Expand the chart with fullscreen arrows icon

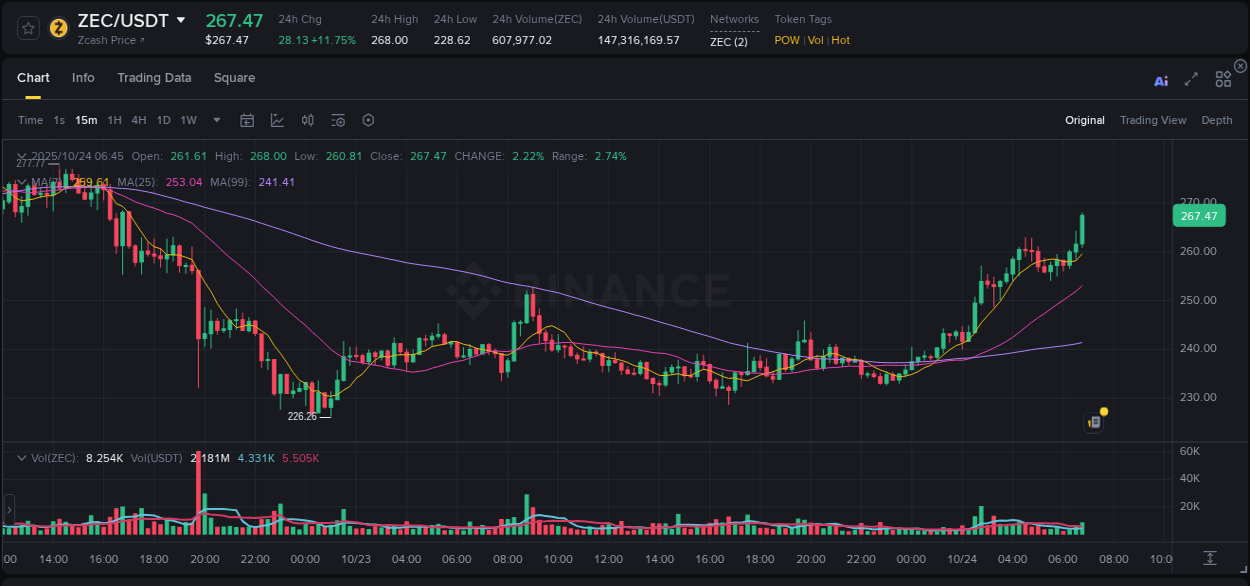(1191, 81)
